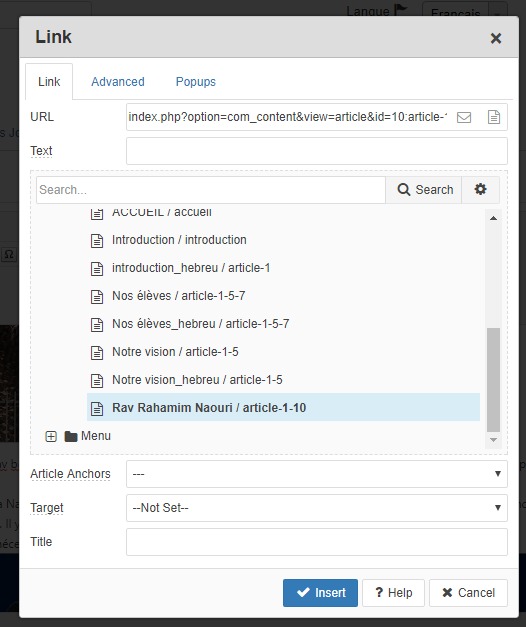
Task: Click the Insert button
Action: [320, 593]
